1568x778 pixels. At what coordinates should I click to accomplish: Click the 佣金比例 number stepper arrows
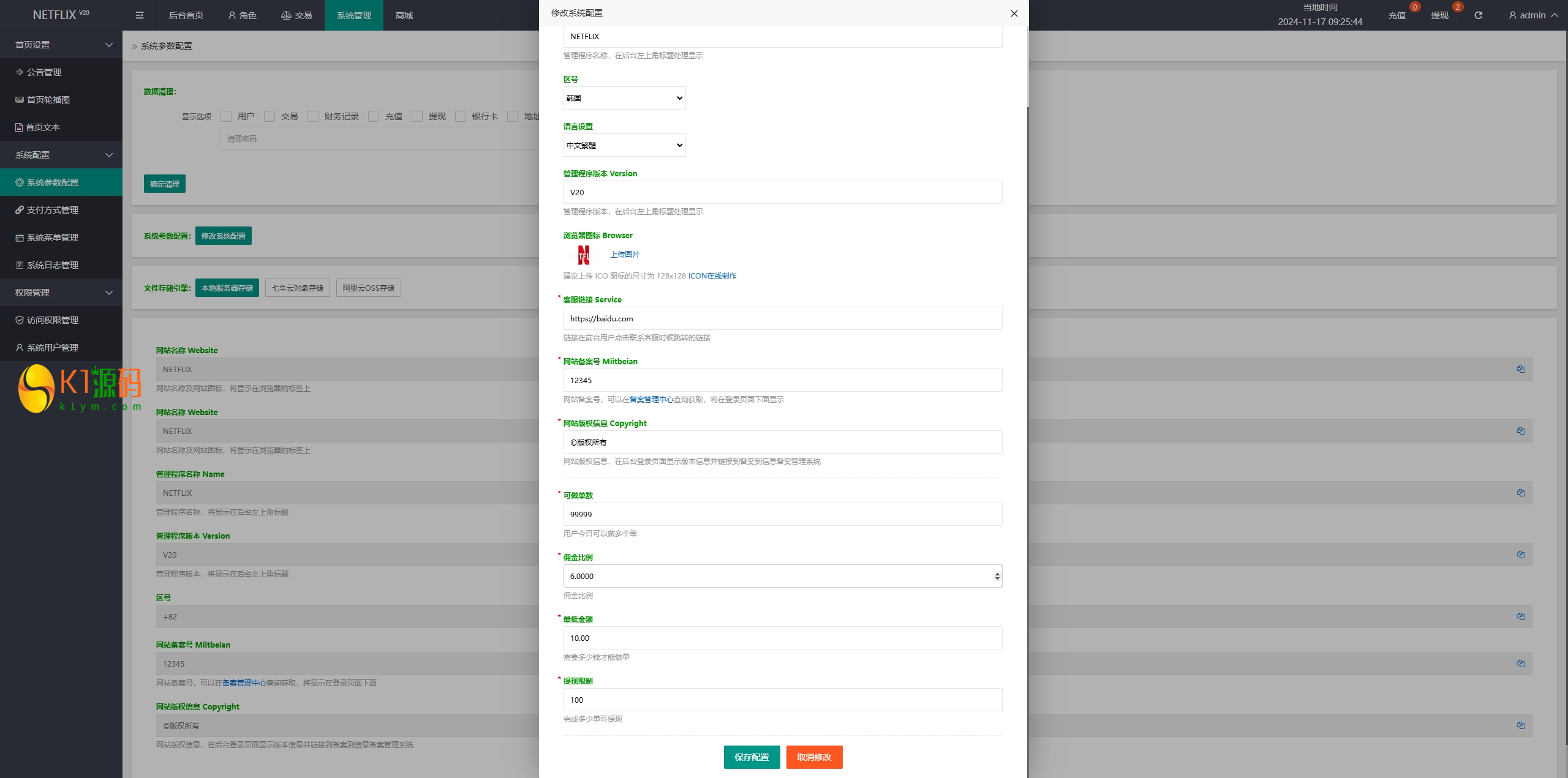pyautogui.click(x=997, y=576)
